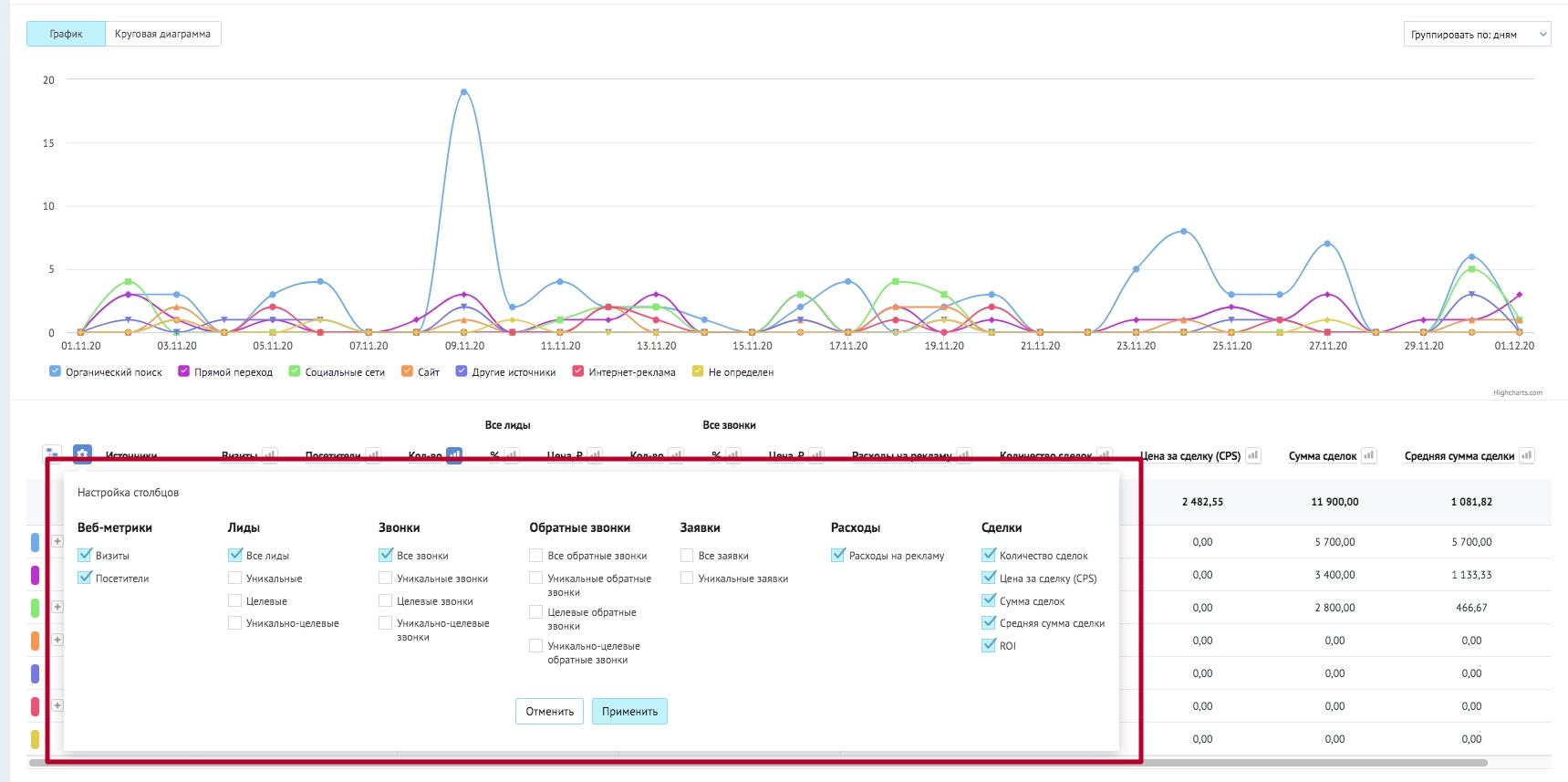Toggle Органический поиск legend checkbox

click(x=55, y=371)
